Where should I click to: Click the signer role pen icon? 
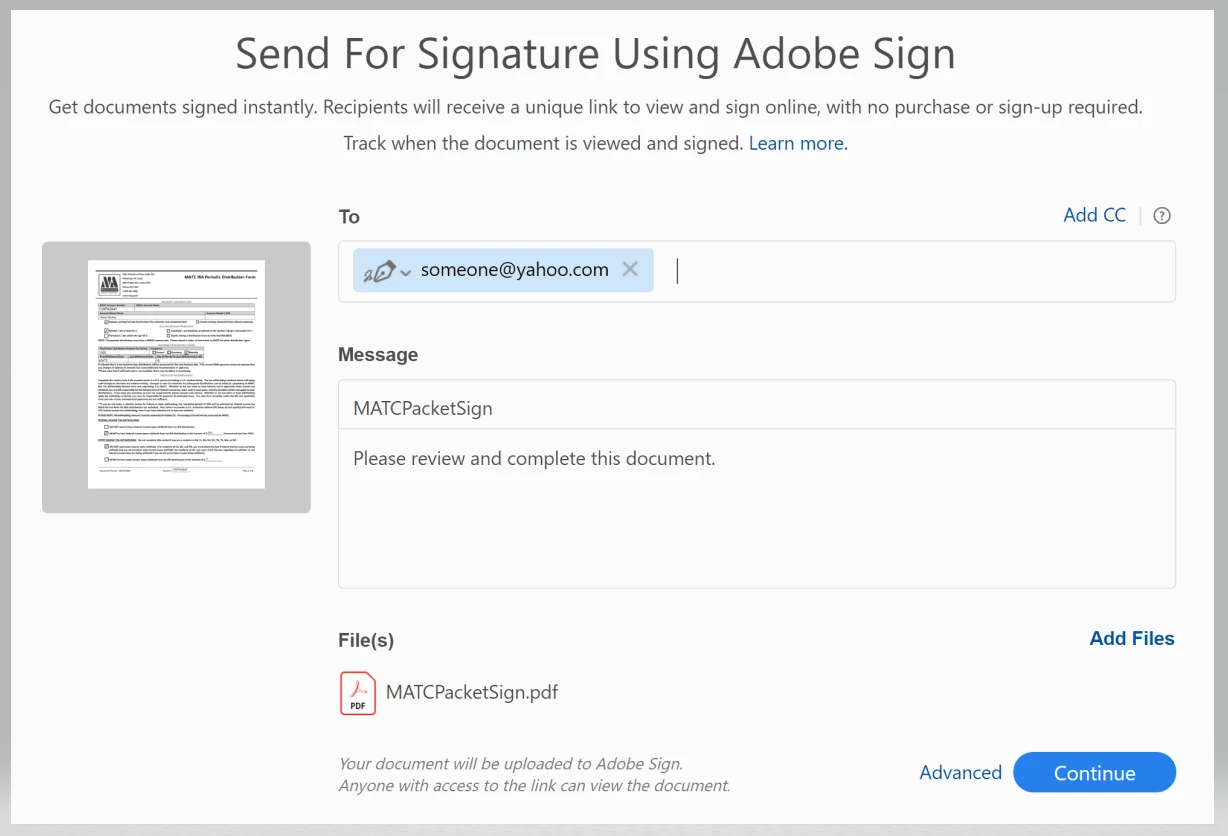pyautogui.click(x=379, y=270)
